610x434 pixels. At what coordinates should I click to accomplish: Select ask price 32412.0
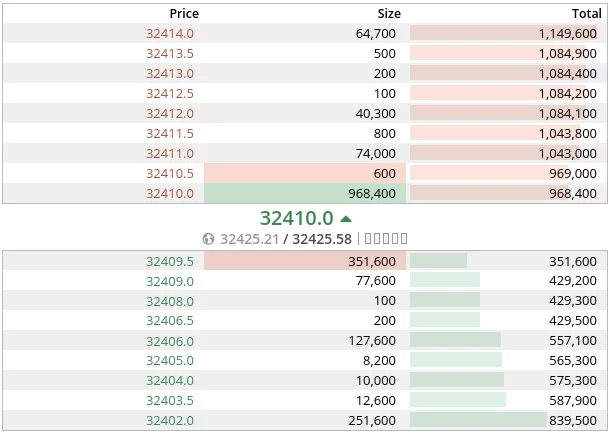(x=170, y=113)
